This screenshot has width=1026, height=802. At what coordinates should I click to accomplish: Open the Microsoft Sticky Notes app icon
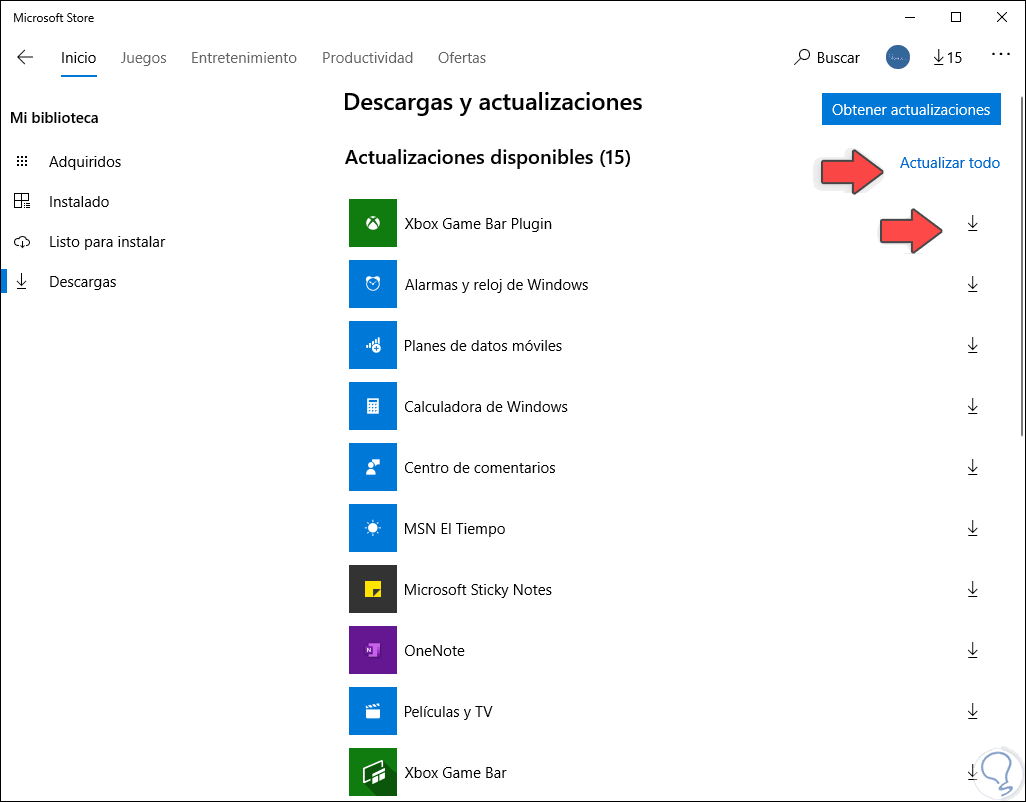(x=372, y=589)
